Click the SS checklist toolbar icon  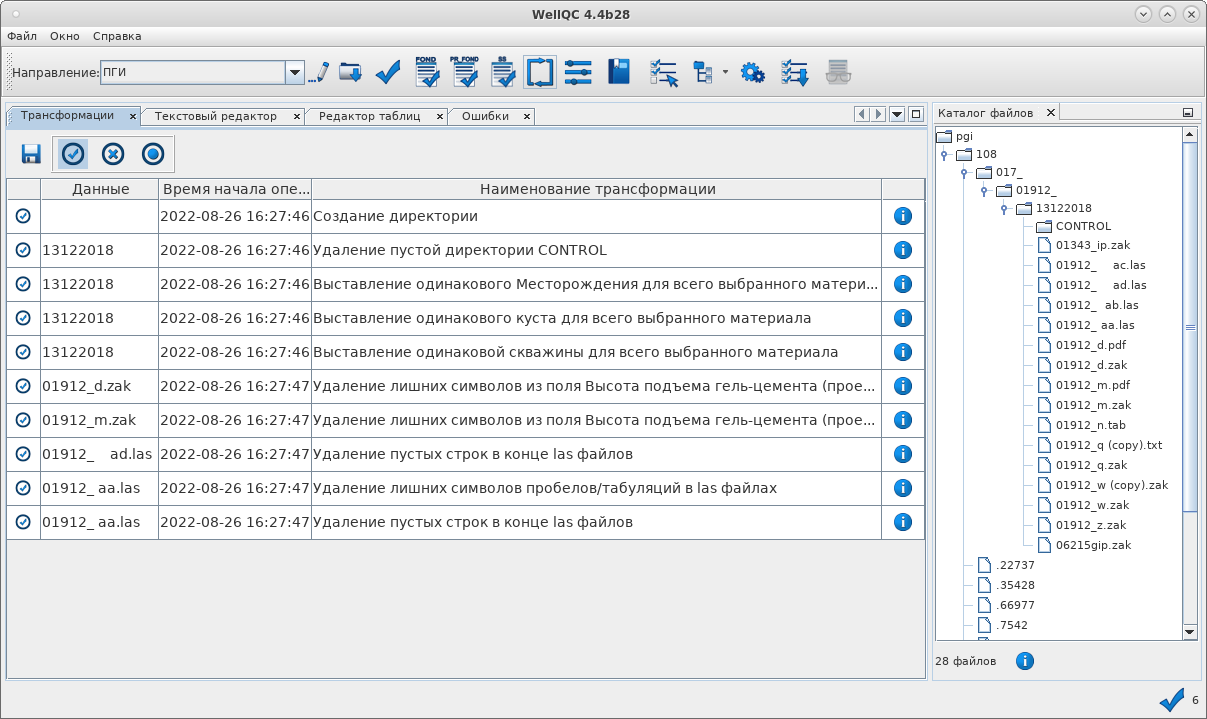(x=503, y=72)
